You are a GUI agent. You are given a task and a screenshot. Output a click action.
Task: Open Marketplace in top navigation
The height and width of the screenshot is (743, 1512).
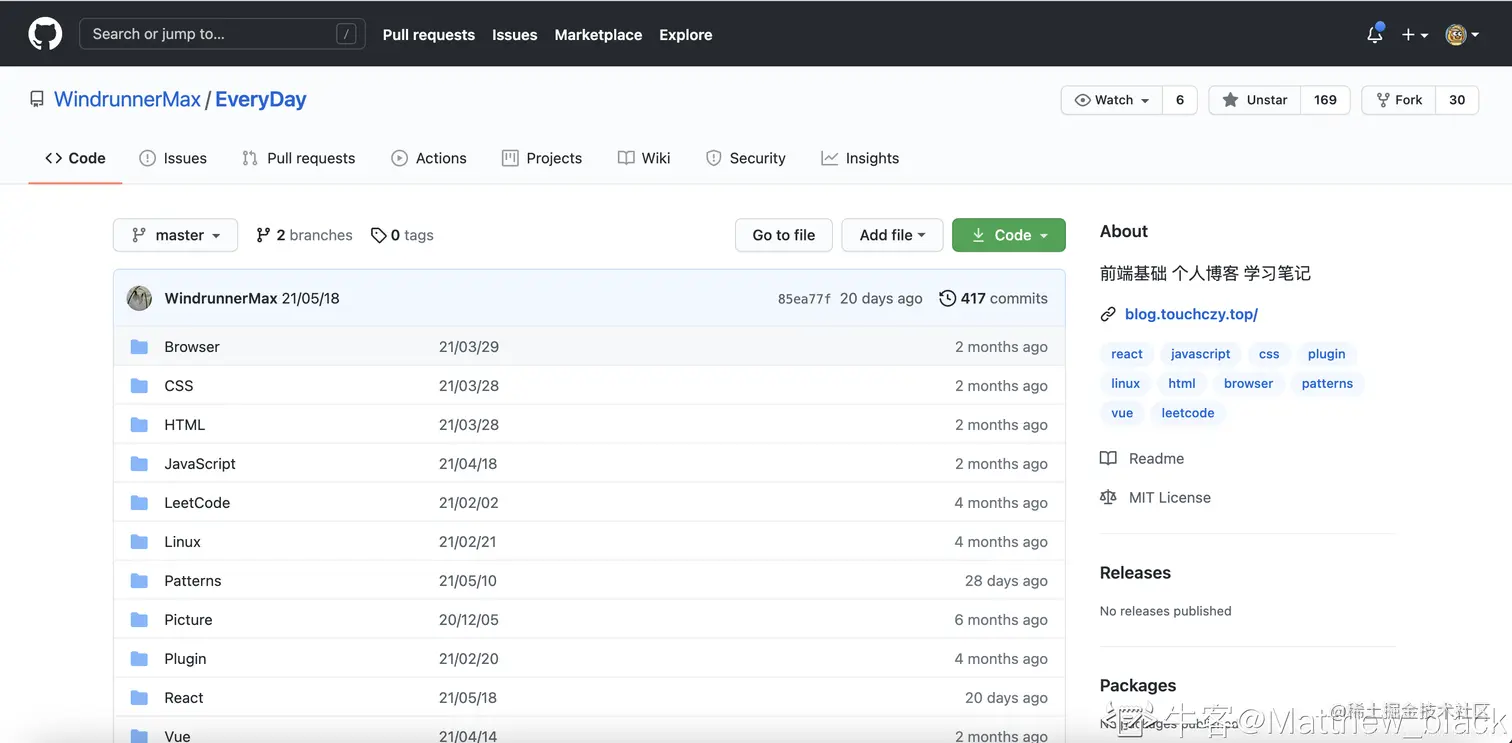click(599, 34)
